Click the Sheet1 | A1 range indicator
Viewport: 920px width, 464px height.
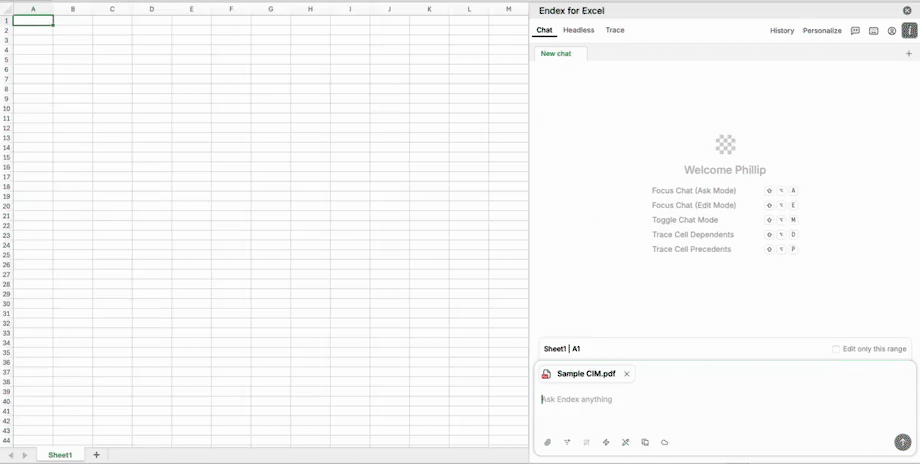coord(562,349)
